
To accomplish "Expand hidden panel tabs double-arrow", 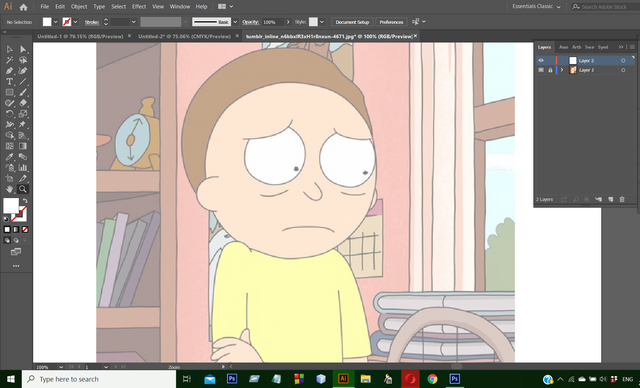I will click(621, 47).
